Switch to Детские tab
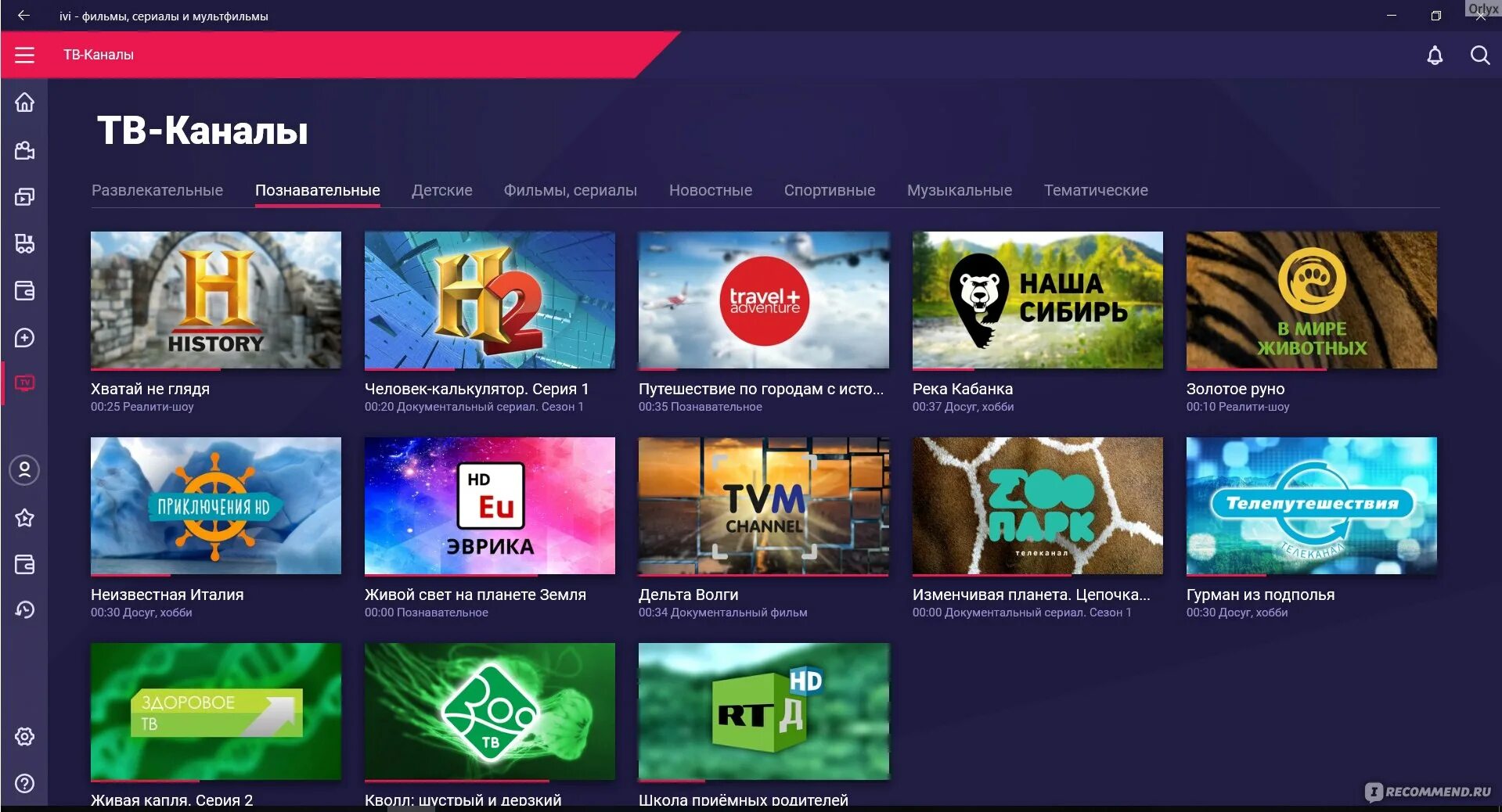Viewport: 1502px width, 812px height. [x=442, y=191]
